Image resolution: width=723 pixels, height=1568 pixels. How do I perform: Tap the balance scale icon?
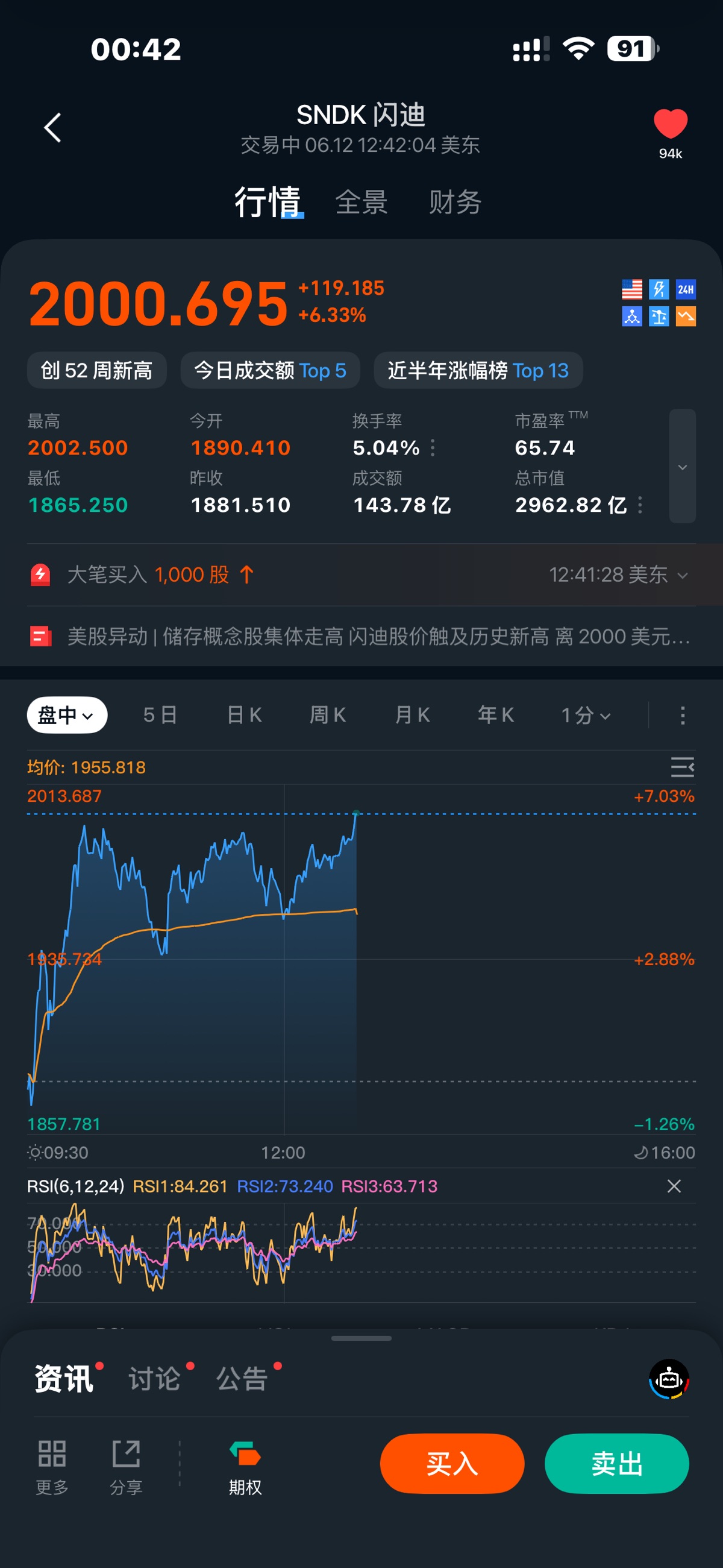point(659,316)
